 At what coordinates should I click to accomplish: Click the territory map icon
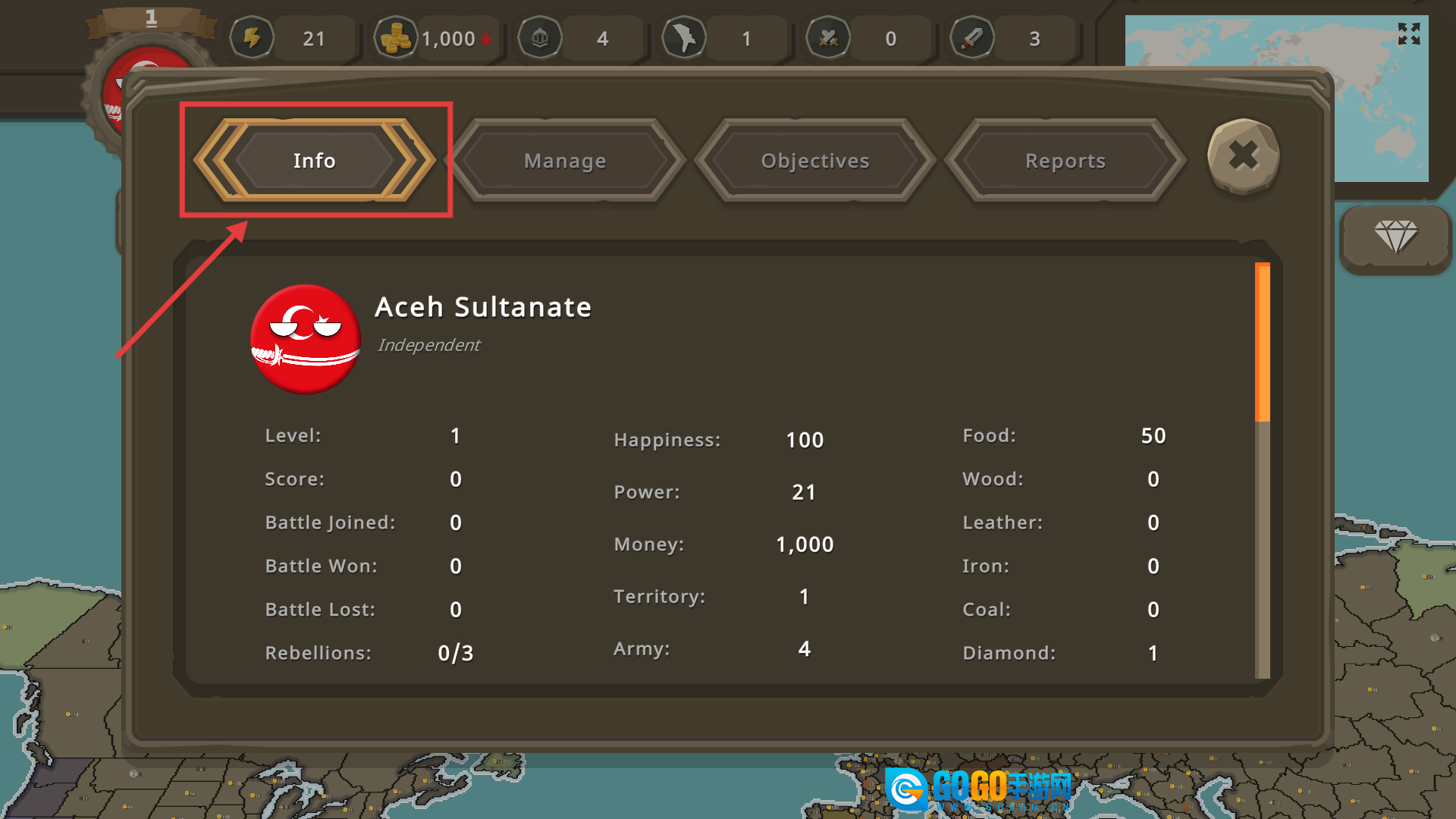point(684,38)
